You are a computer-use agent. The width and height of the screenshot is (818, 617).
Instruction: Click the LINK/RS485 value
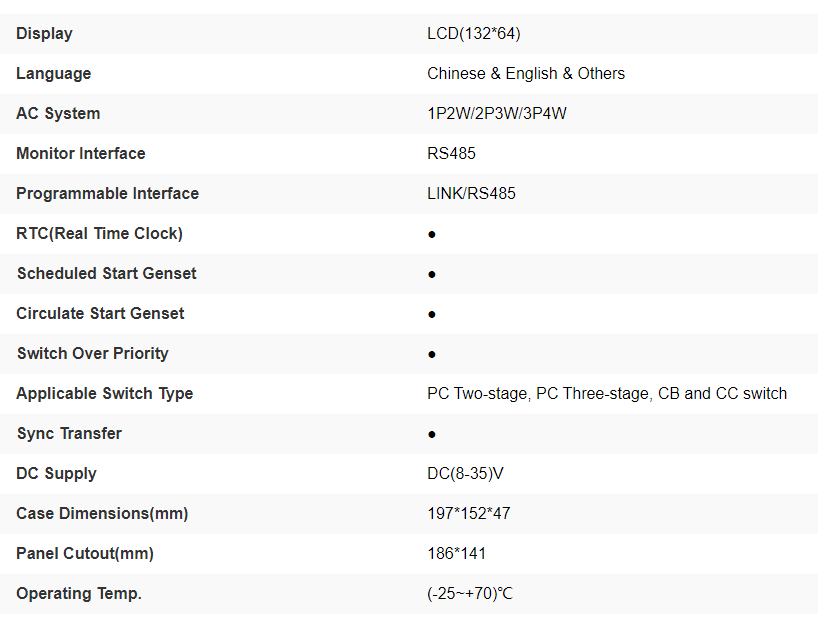tap(471, 194)
